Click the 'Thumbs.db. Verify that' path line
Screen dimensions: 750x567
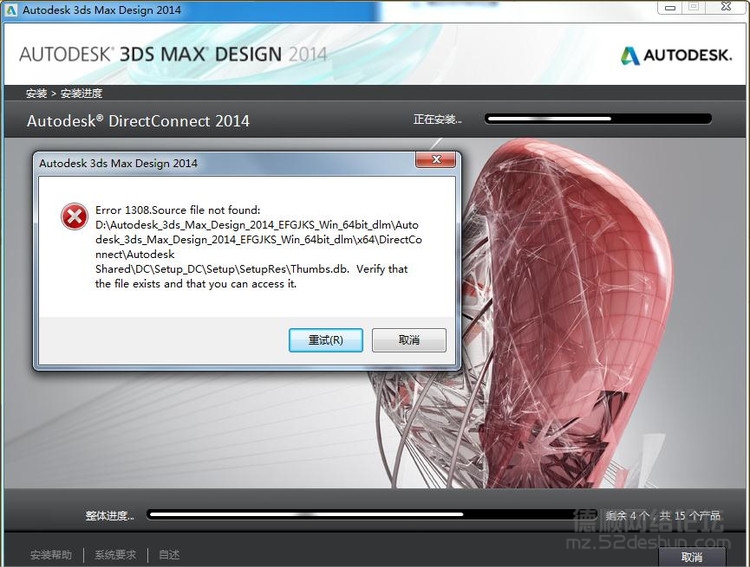(251, 269)
